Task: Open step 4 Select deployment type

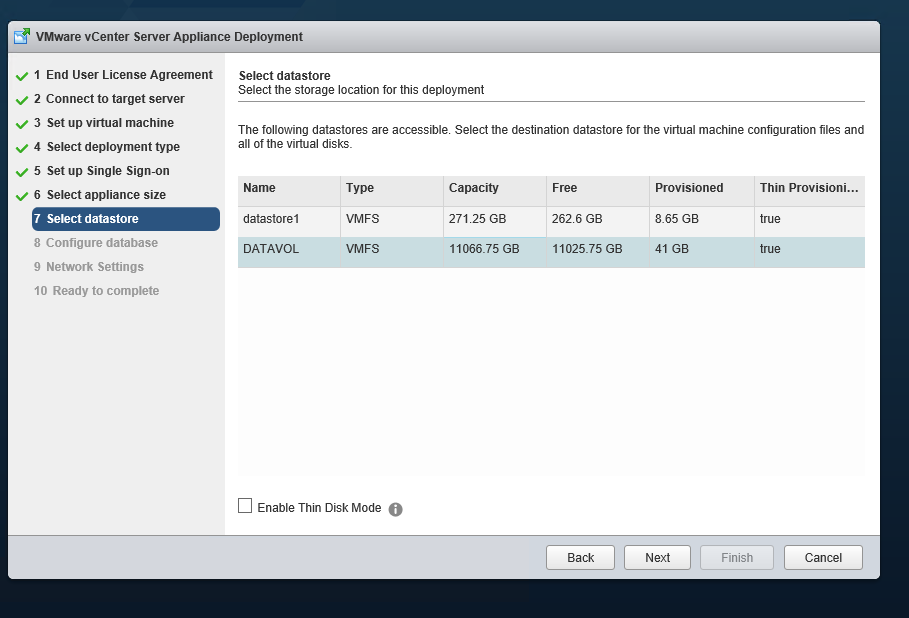Action: pos(113,147)
